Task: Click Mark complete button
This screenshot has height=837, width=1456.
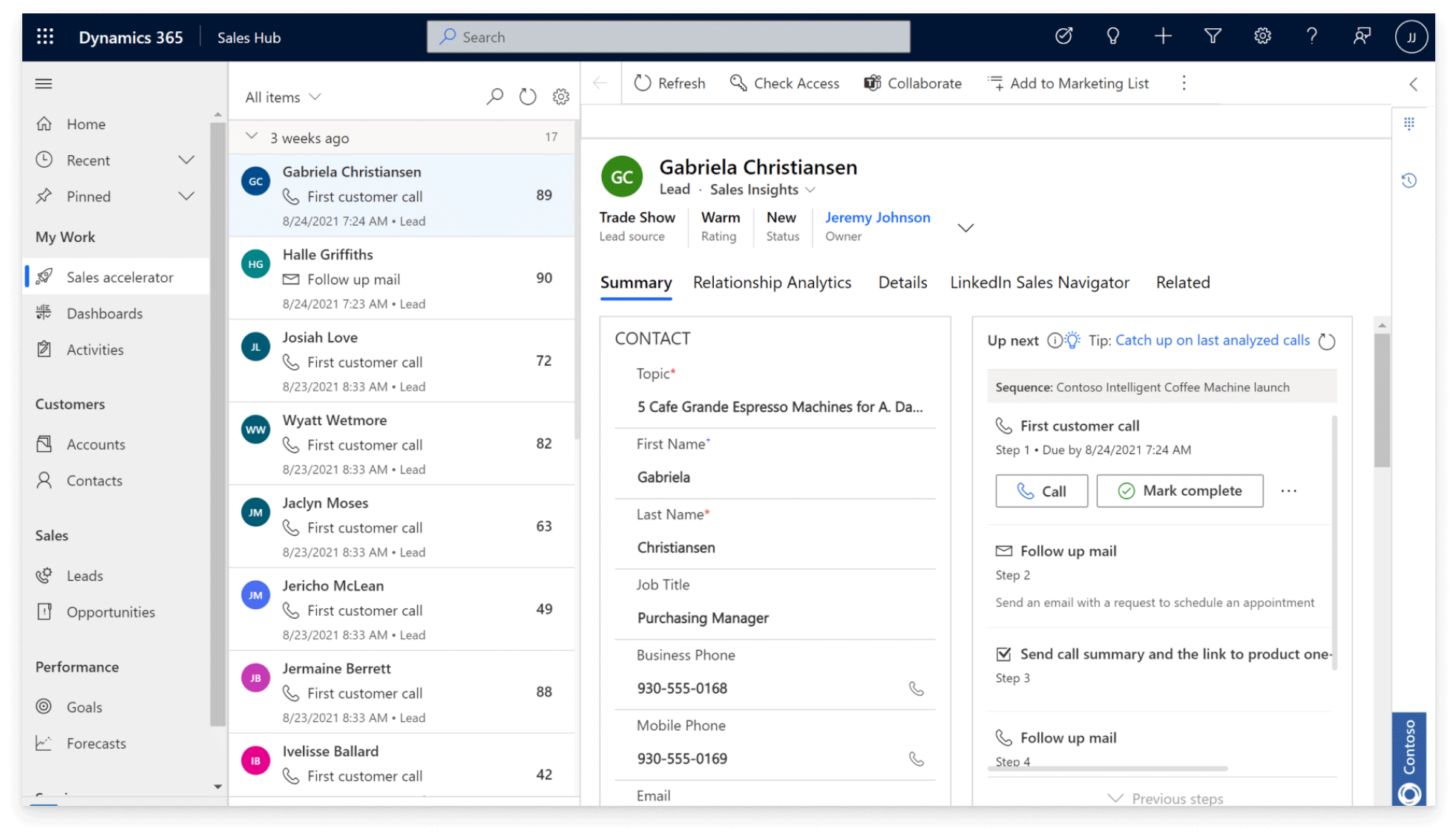Action: [1179, 491]
